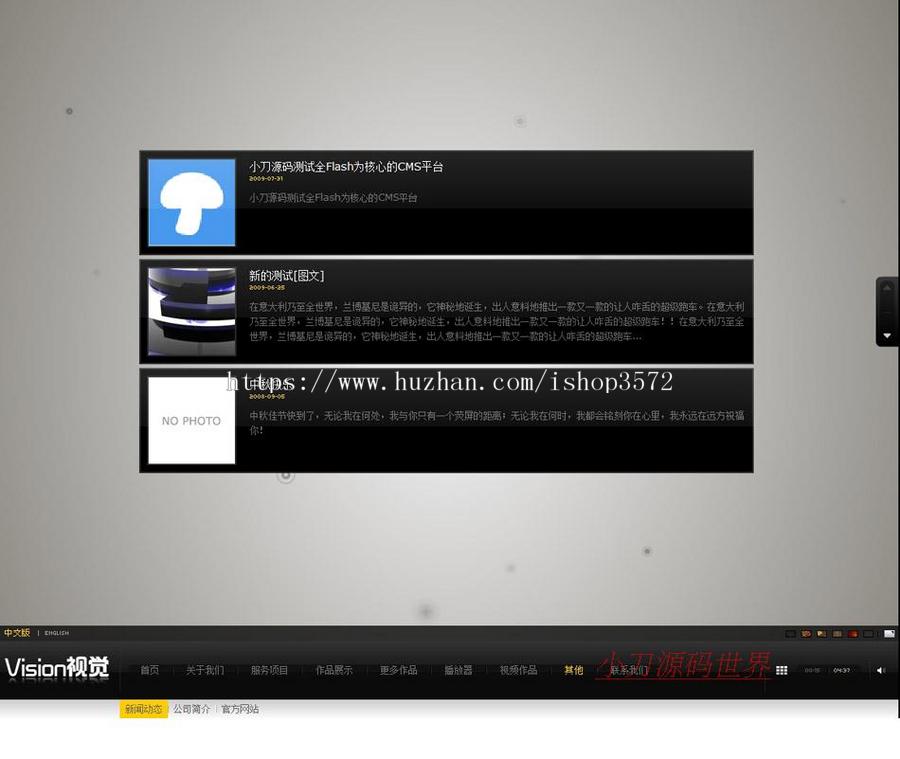Click the 2009-07-31 date text
This screenshot has height=759, width=900.
click(266, 179)
